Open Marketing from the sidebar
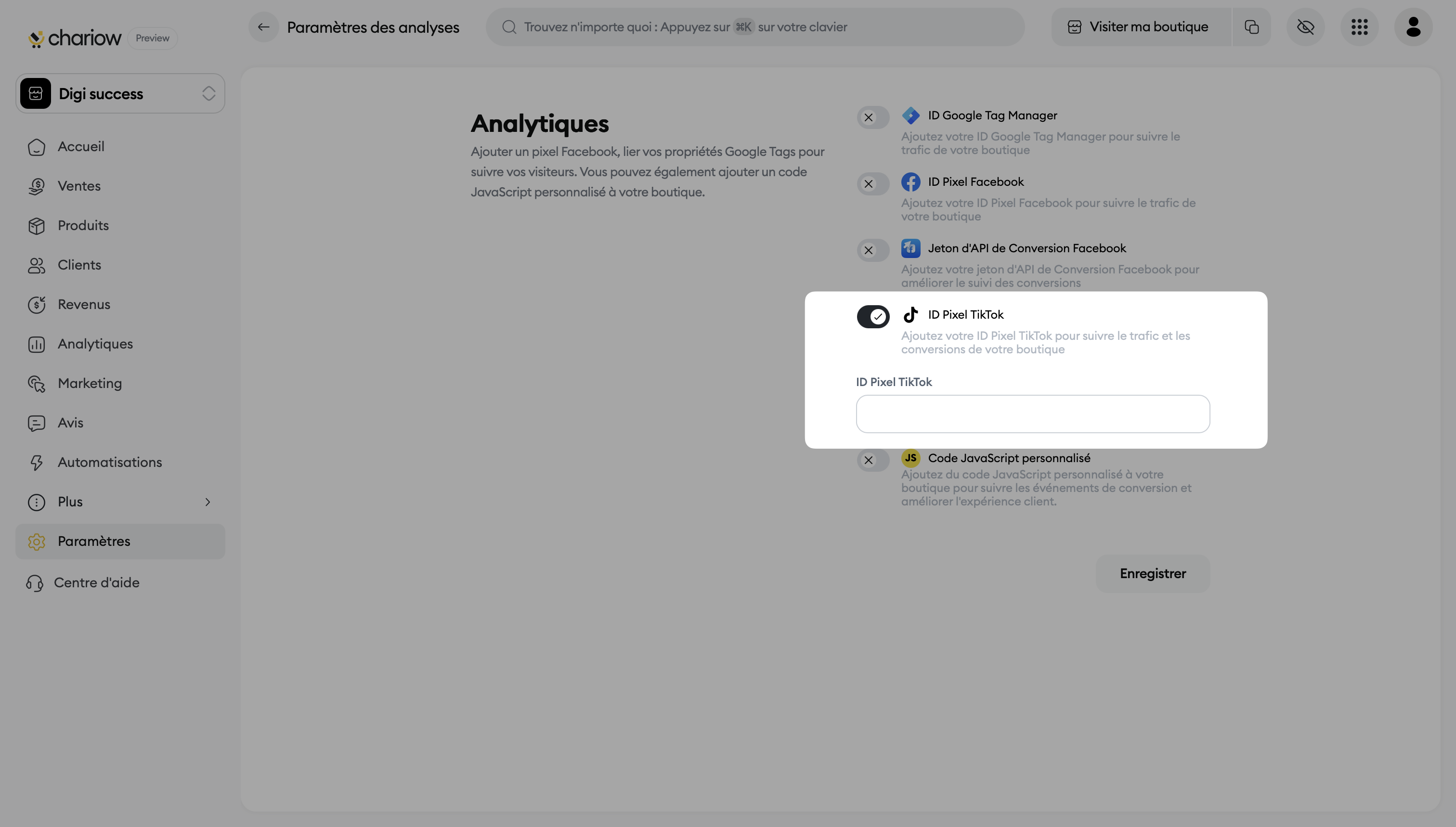This screenshot has width=1456, height=827. tap(90, 383)
